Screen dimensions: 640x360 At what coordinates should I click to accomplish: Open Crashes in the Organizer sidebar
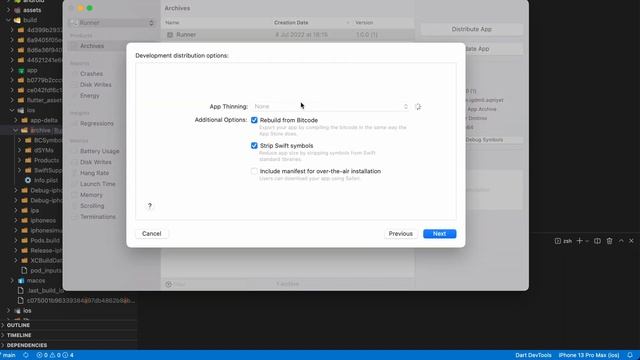(91, 74)
